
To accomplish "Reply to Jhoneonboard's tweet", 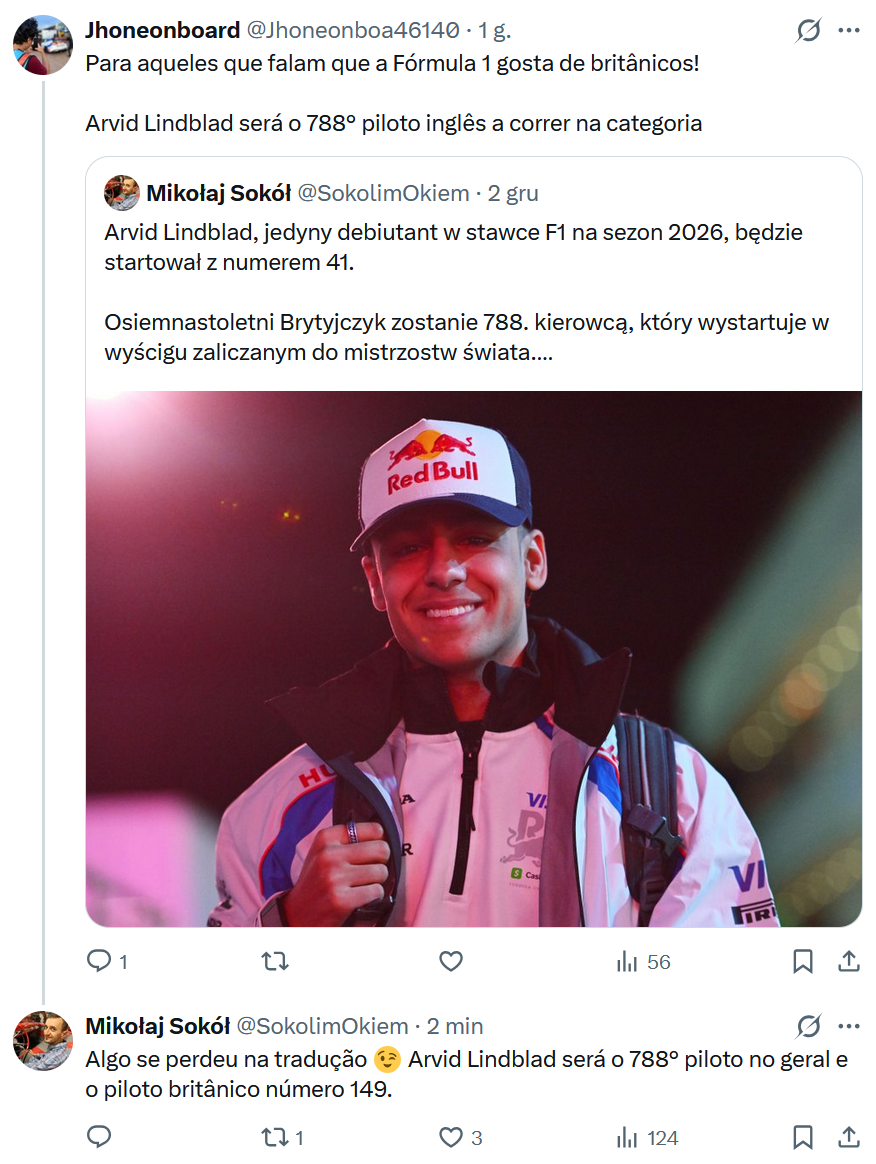I will tap(99, 962).
